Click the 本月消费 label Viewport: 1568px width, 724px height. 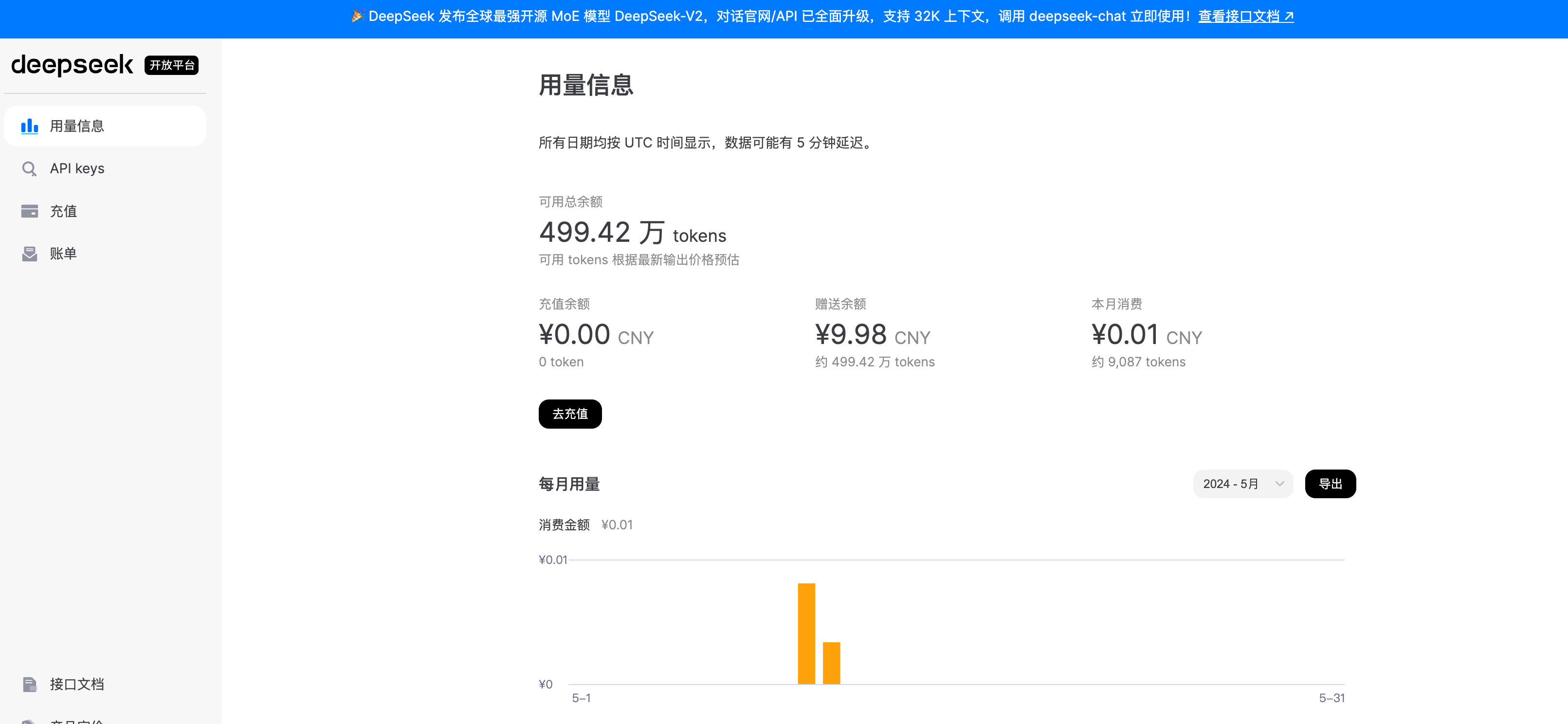(x=1116, y=304)
